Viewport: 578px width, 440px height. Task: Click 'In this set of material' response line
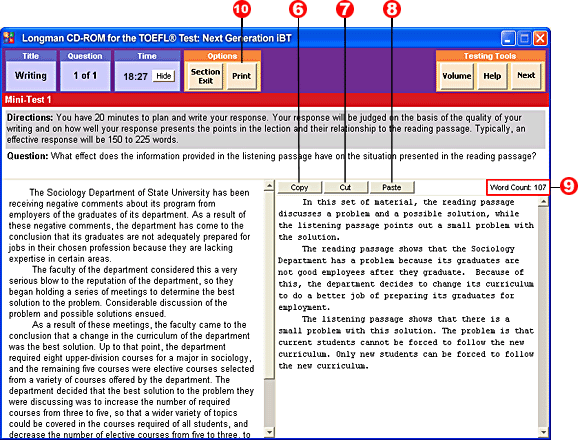tap(408, 202)
